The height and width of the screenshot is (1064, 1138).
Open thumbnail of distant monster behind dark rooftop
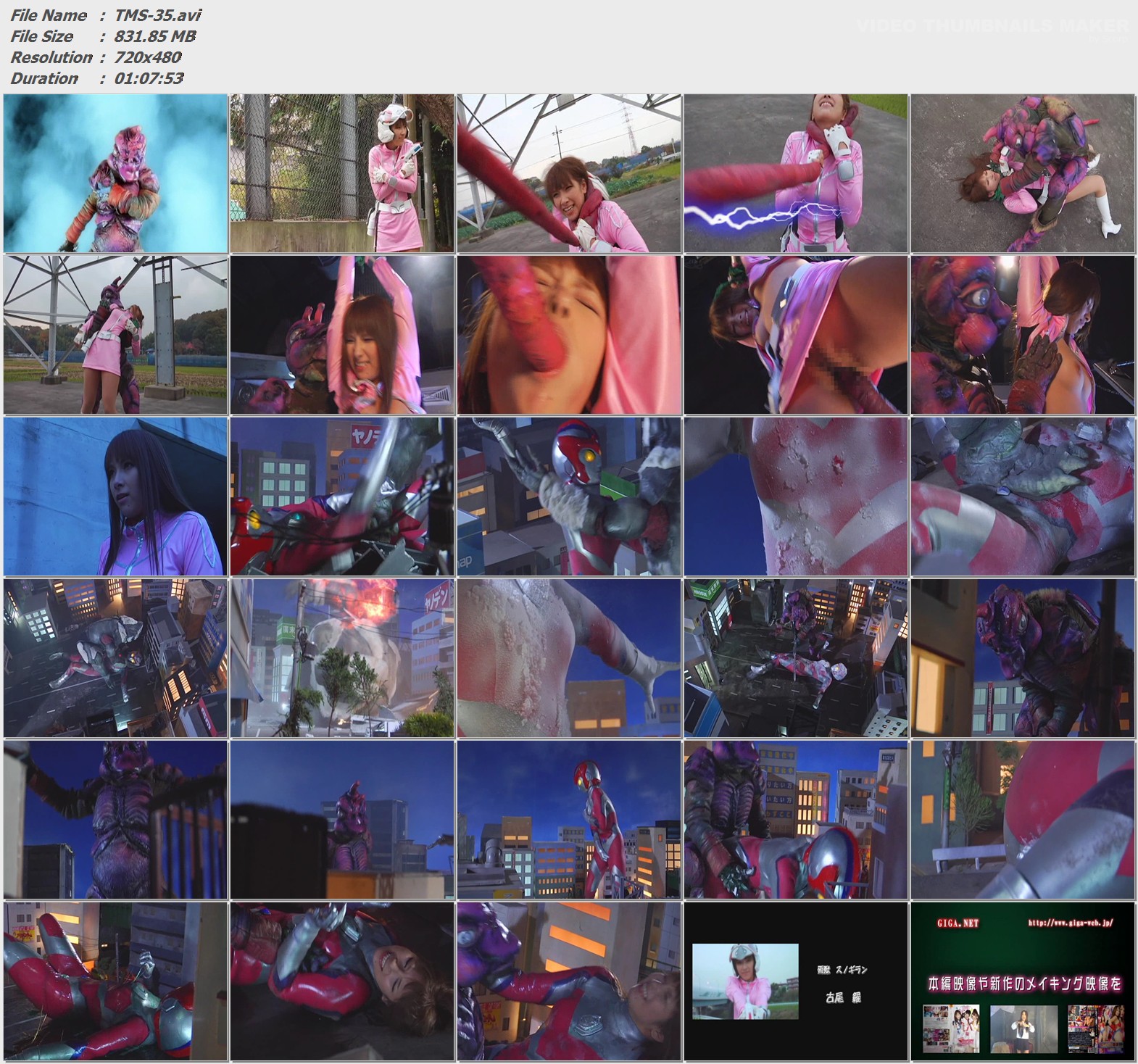342,820
